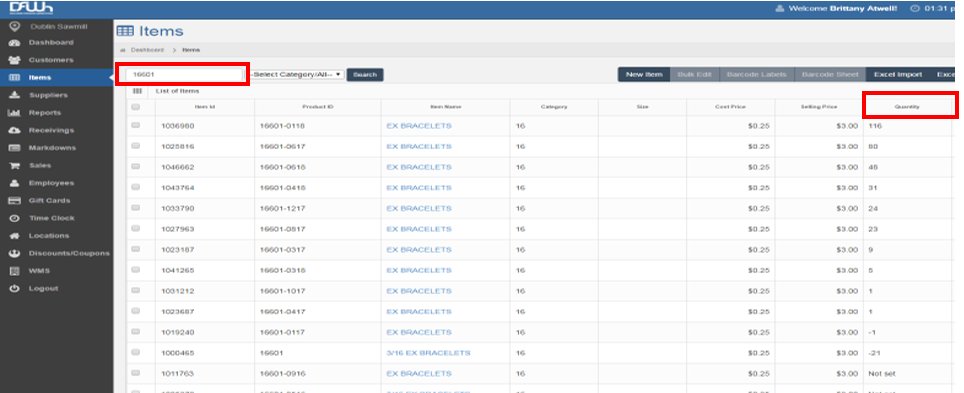Image resolution: width=964 pixels, height=393 pixels.
Task: Check the box for item 1043764
Action: click(136, 188)
